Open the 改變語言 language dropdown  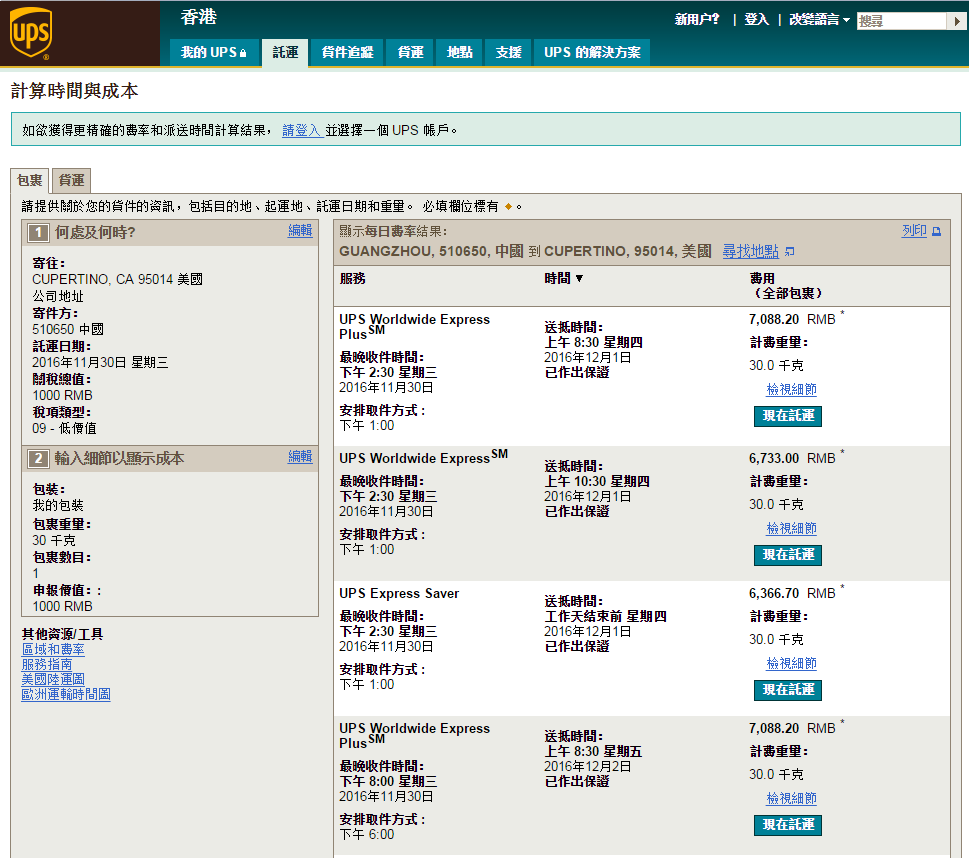click(x=819, y=20)
